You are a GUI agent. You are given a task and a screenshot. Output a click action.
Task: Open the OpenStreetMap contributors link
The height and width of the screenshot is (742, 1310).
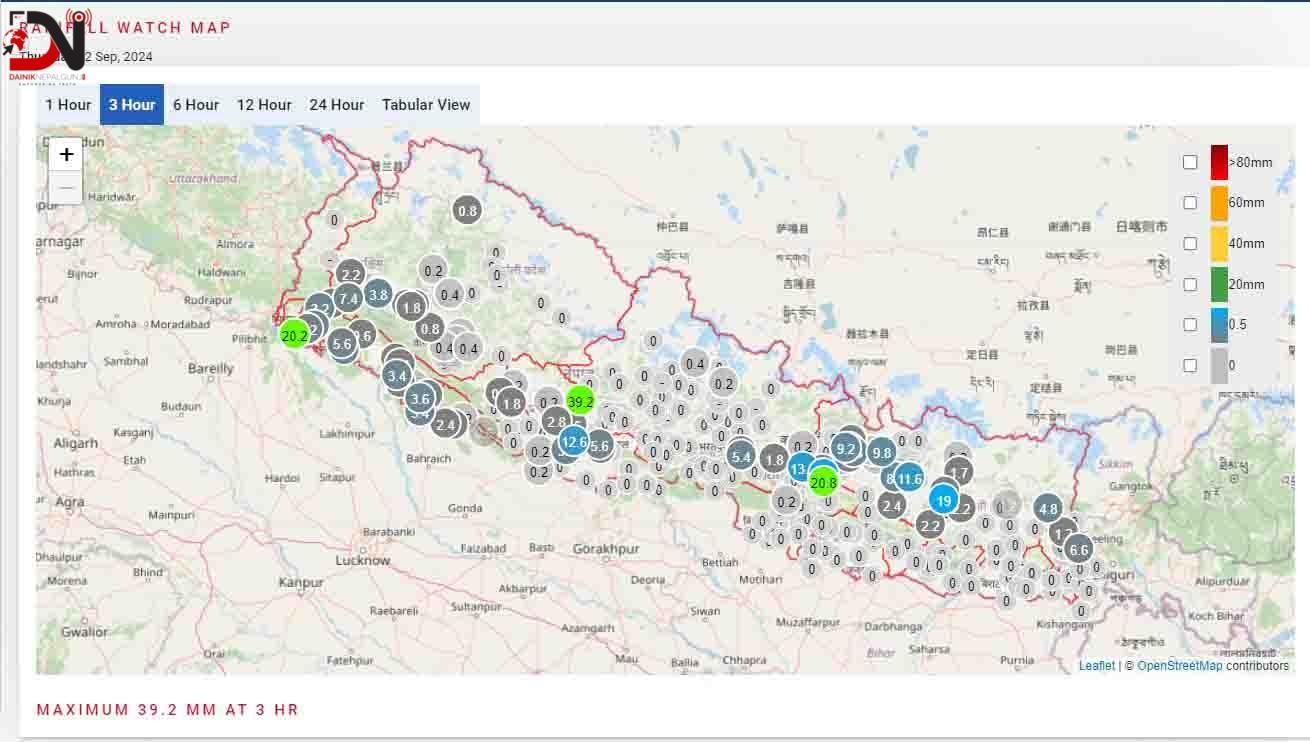click(1178, 665)
